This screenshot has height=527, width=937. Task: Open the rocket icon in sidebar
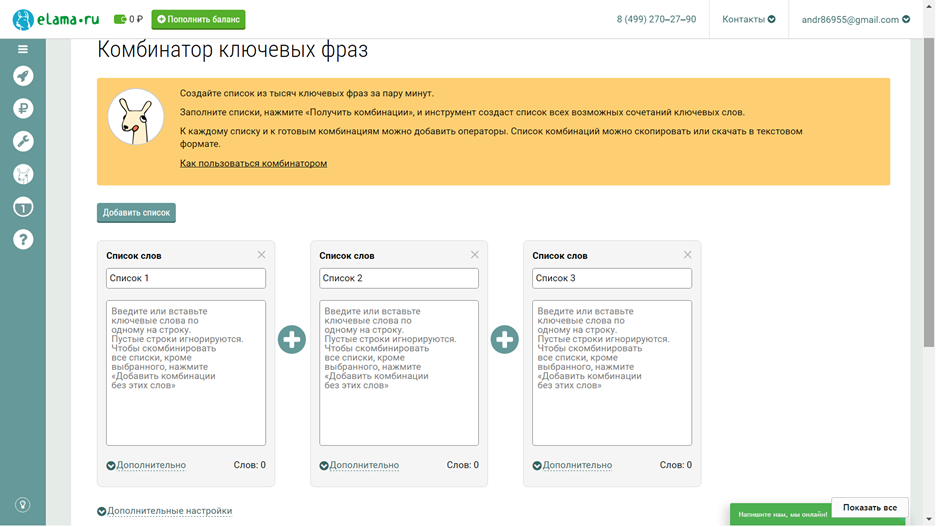23,76
